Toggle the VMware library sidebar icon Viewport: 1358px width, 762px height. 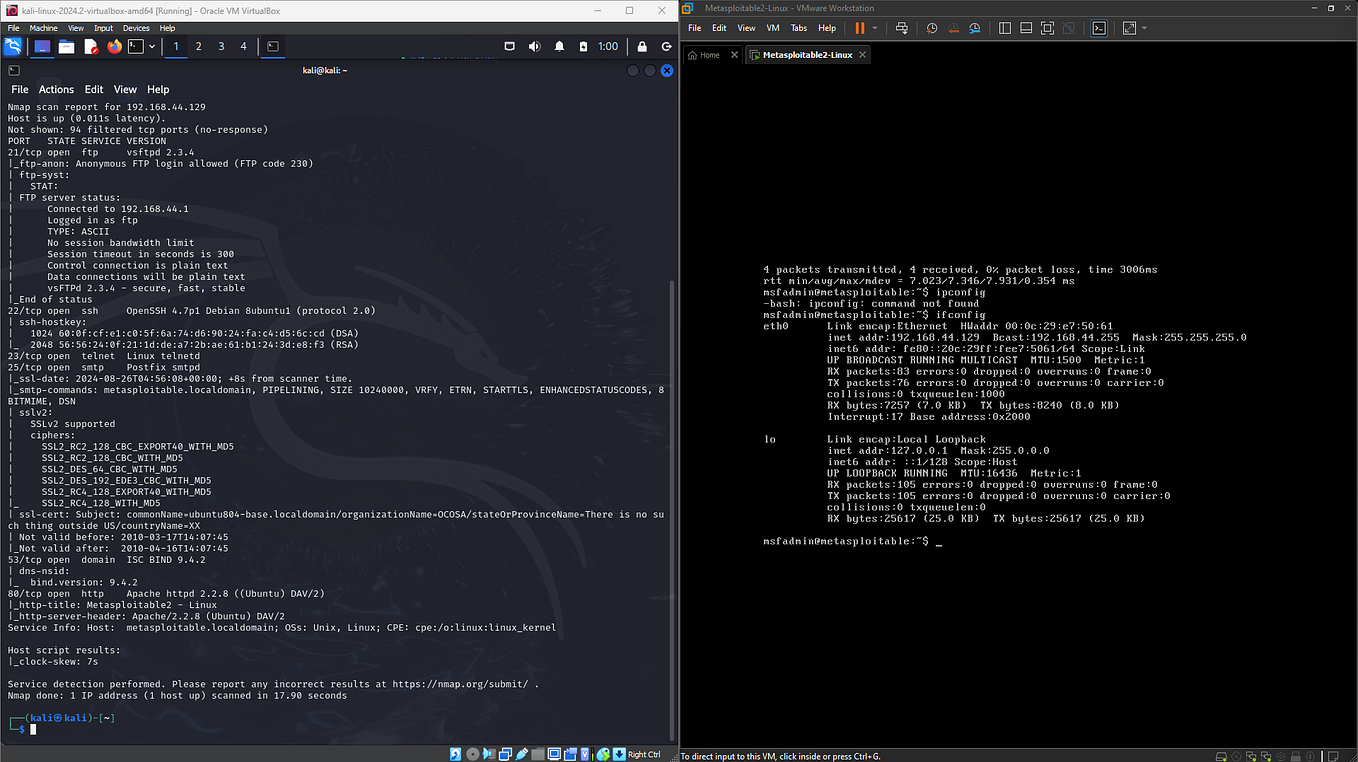(x=1005, y=28)
